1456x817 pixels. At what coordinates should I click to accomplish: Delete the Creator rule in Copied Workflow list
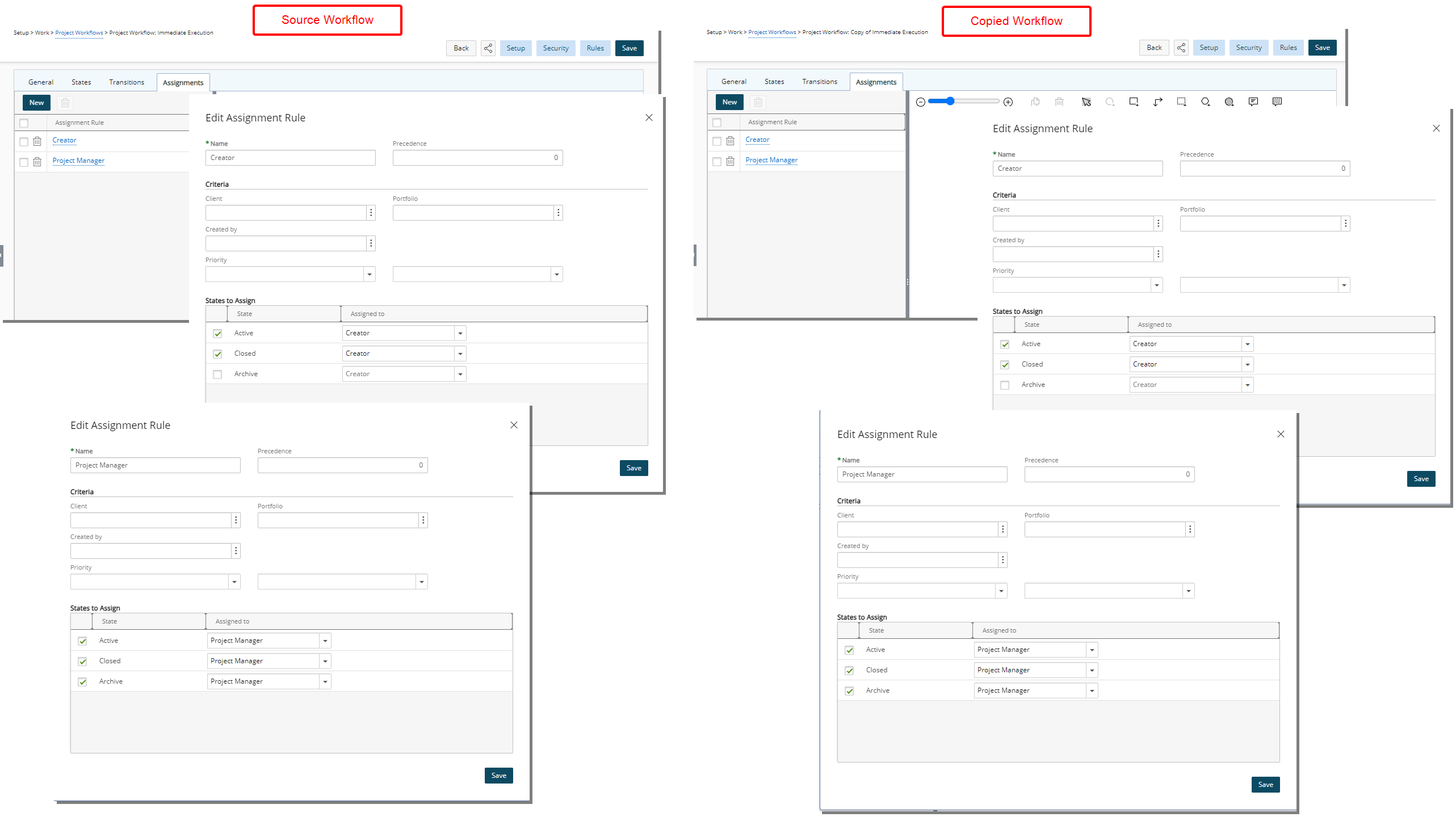(731, 141)
